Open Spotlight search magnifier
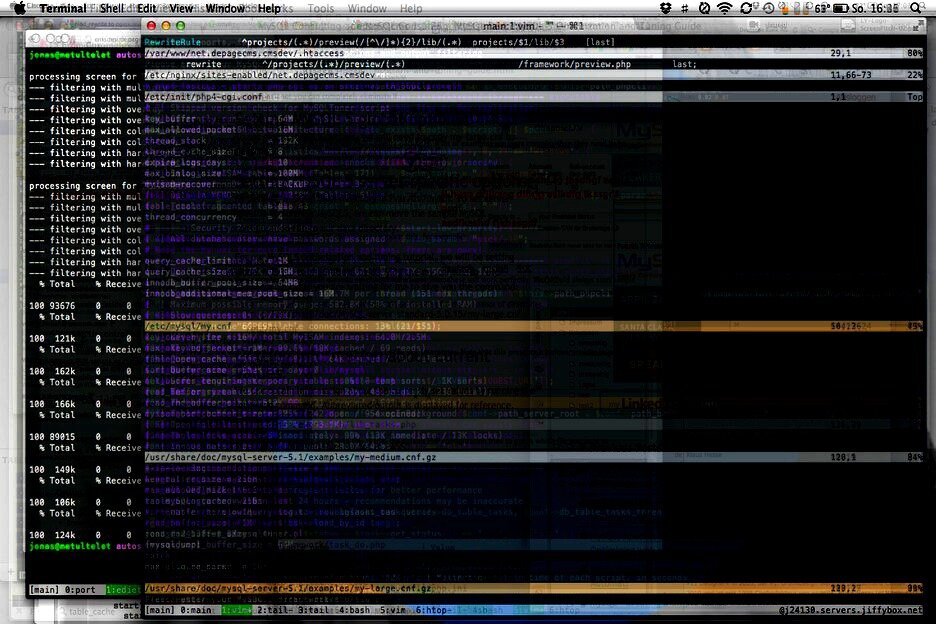This screenshot has width=936, height=624. click(916, 8)
